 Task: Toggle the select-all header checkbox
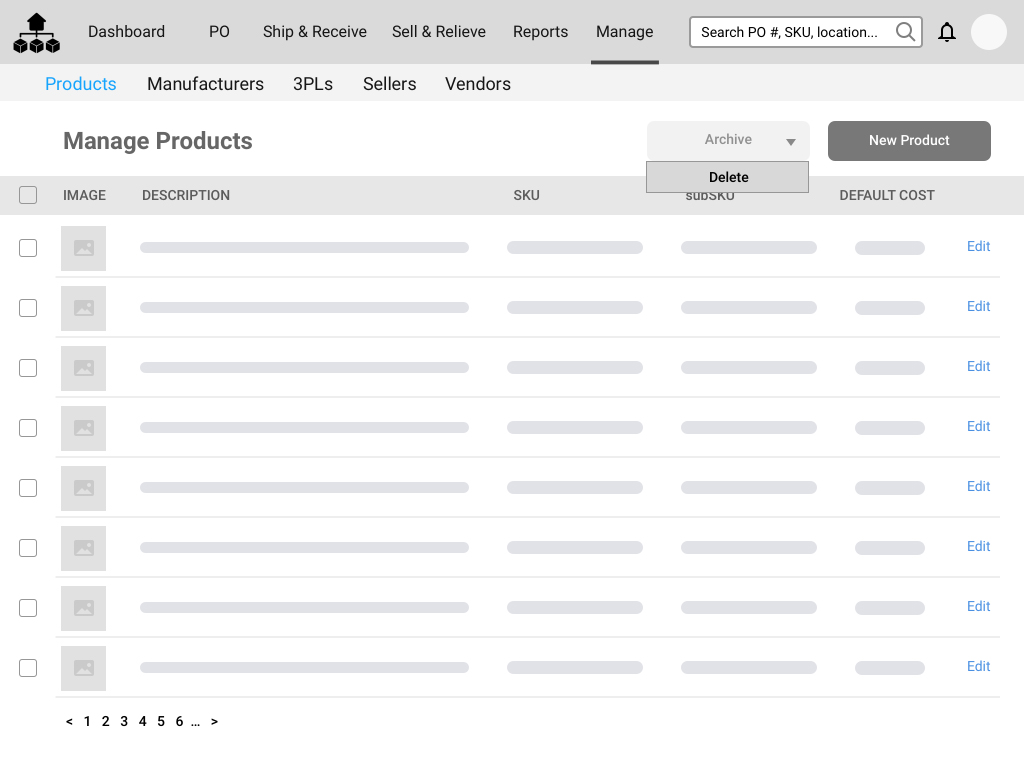(x=28, y=195)
